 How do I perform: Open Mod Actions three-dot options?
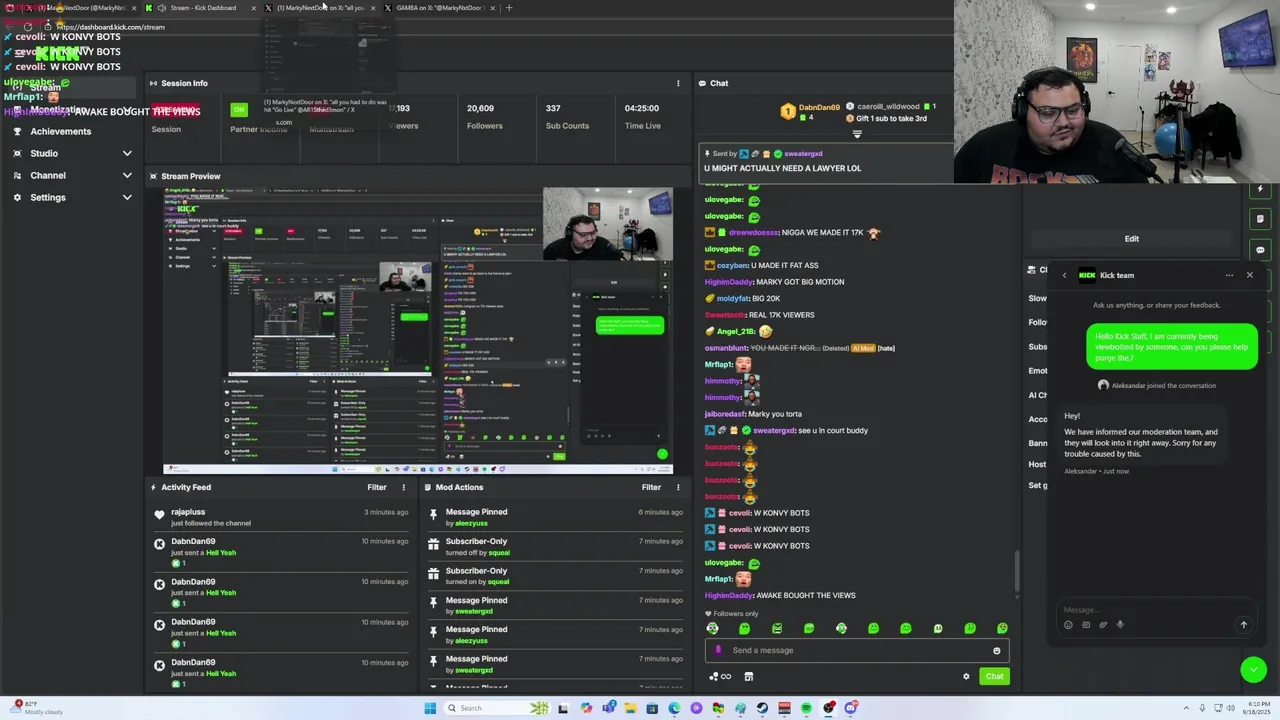[678, 487]
